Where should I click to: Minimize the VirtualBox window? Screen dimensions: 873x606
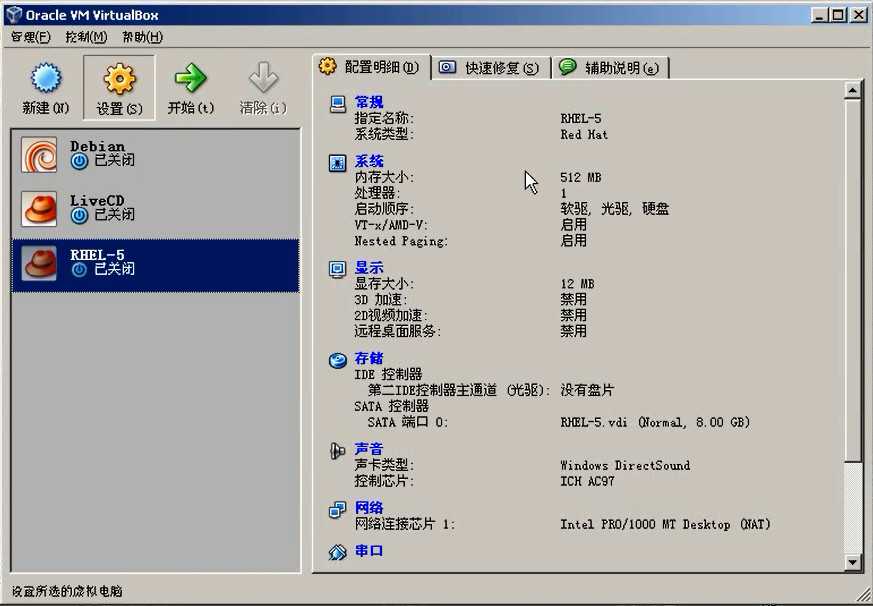(819, 15)
